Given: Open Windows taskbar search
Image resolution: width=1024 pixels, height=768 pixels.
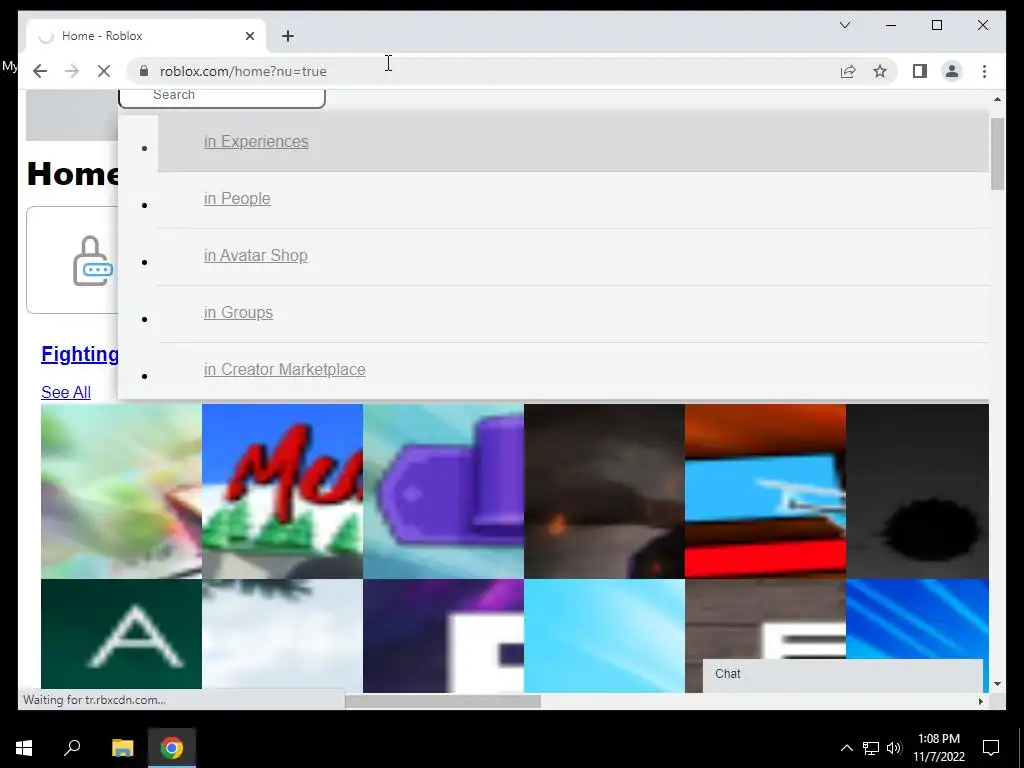Looking at the screenshot, I should [72, 747].
